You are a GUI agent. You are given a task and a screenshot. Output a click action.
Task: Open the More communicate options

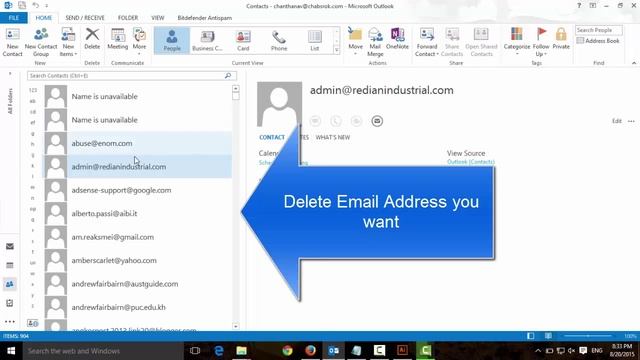(x=140, y=41)
